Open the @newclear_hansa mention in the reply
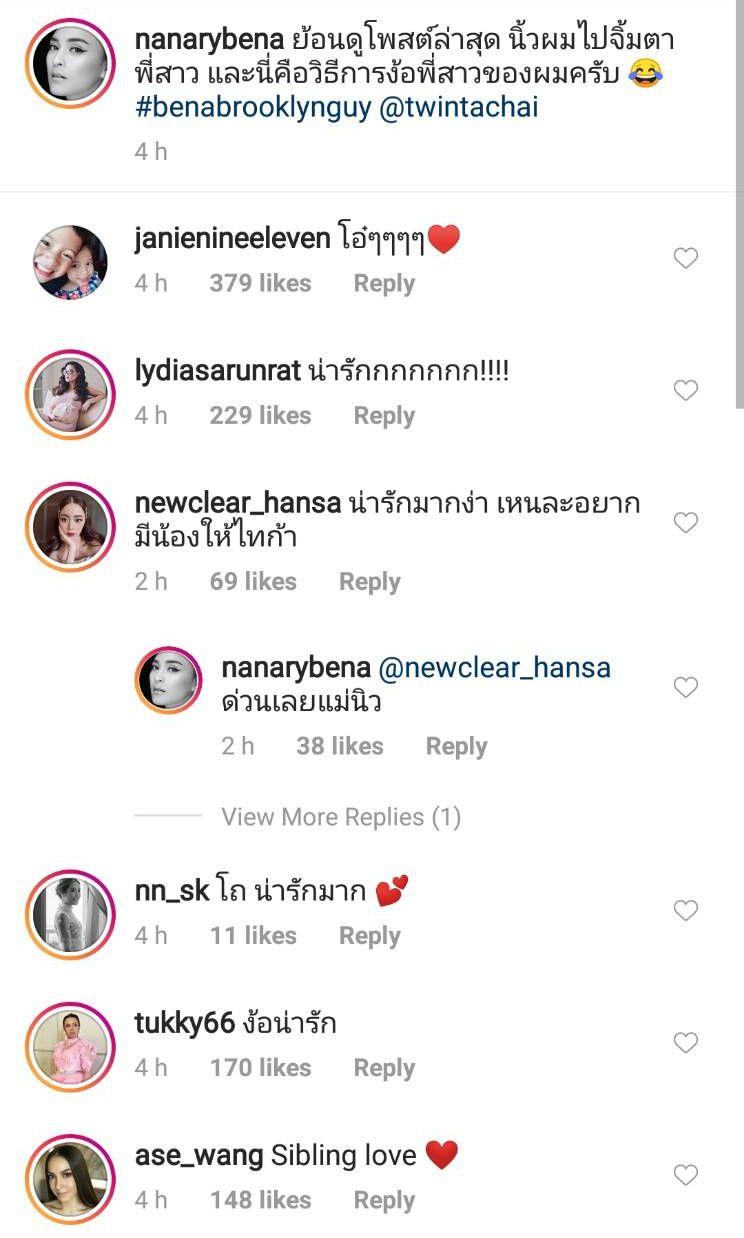The image size is (744, 1238). pos(494,668)
